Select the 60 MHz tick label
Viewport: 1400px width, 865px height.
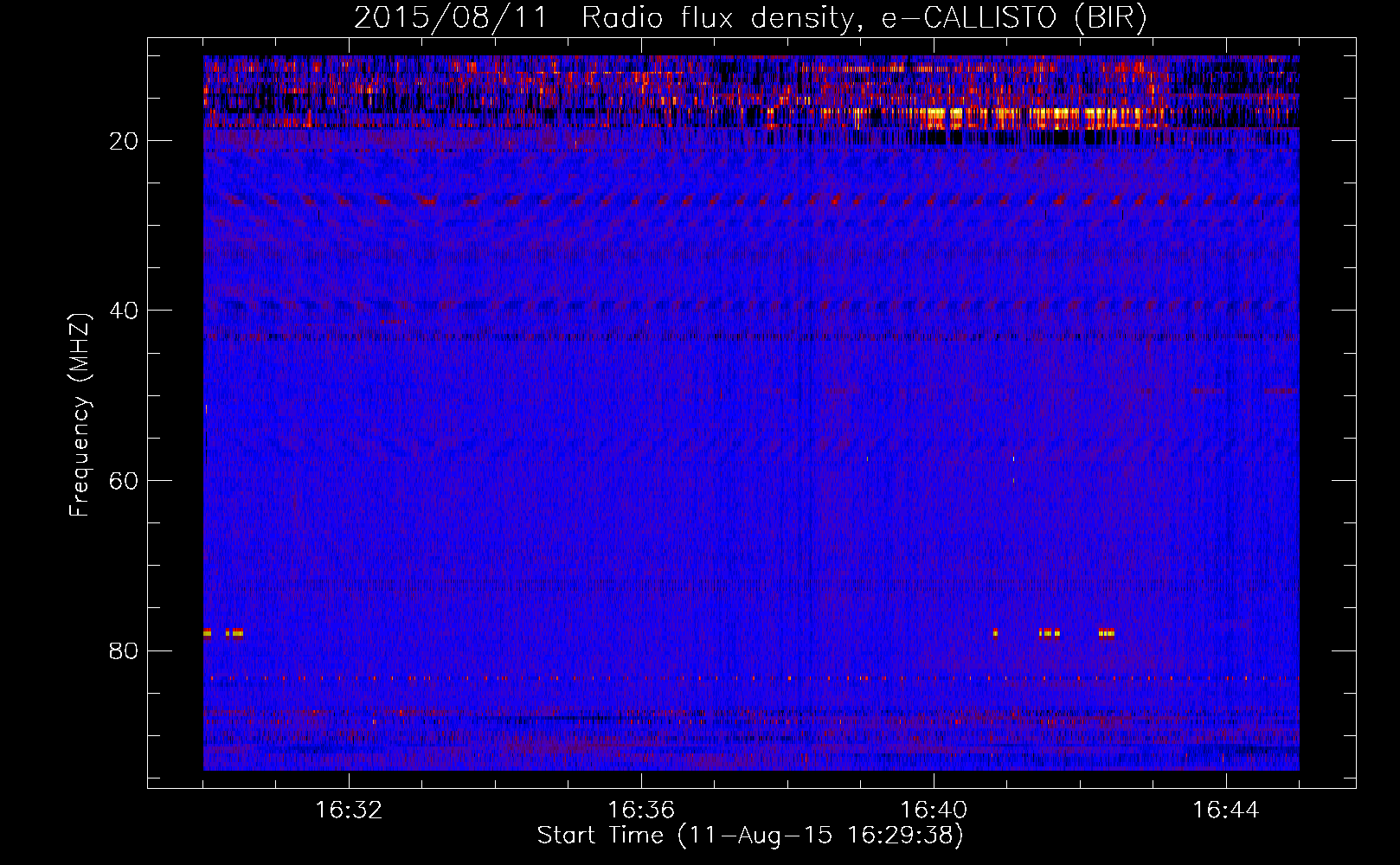[124, 482]
